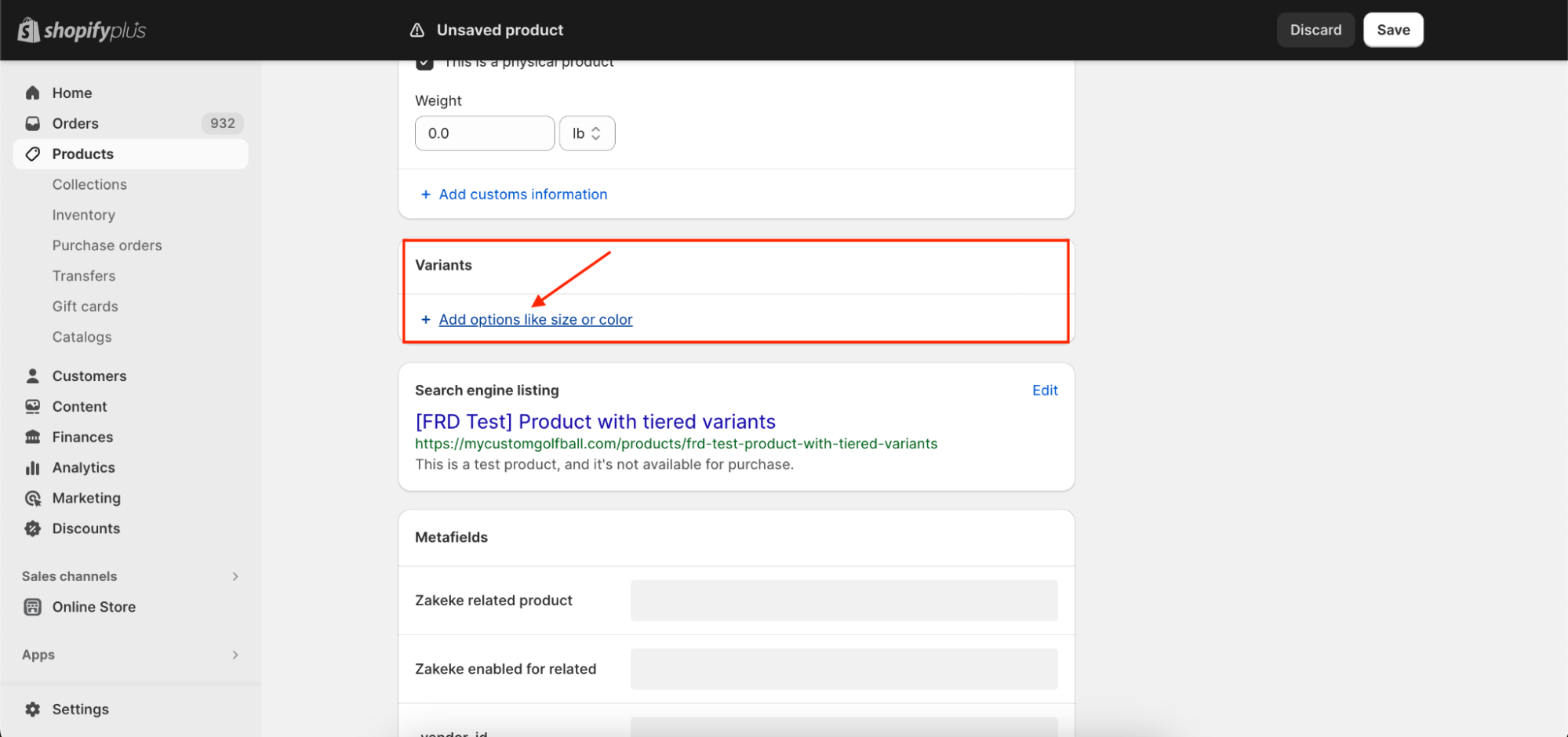The height and width of the screenshot is (737, 1568).
Task: Add options like size or color
Action: point(535,319)
